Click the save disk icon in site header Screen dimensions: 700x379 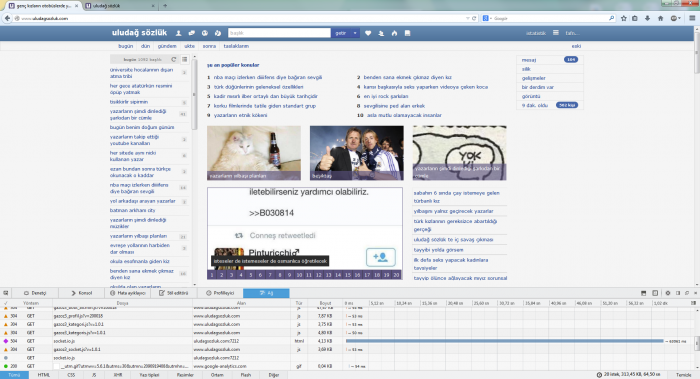(x=407, y=33)
